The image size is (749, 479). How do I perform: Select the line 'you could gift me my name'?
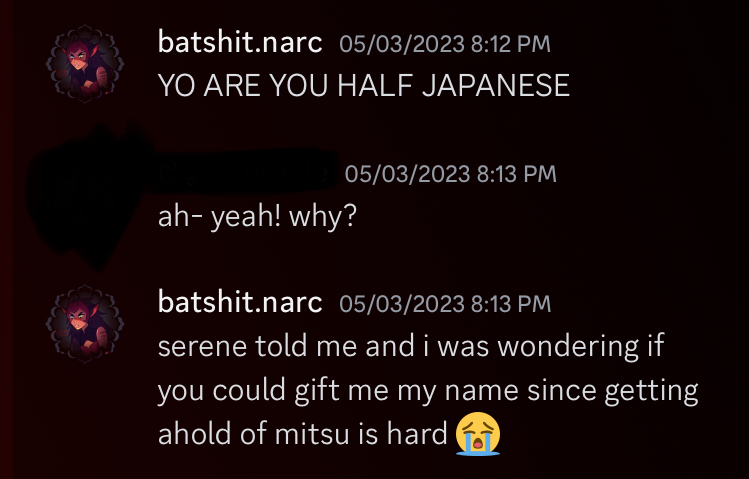pos(338,390)
